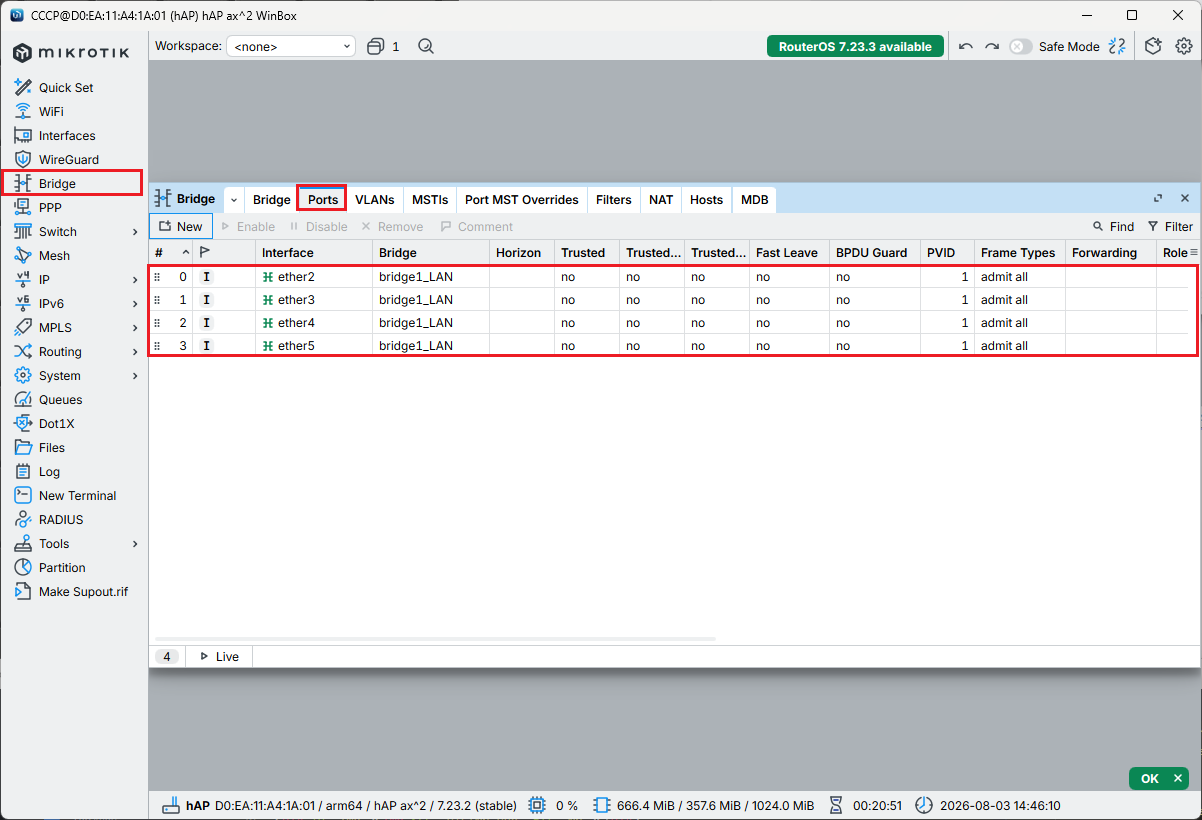
Task: Click the settings gear icon at the top right
Action: pos(1184,47)
